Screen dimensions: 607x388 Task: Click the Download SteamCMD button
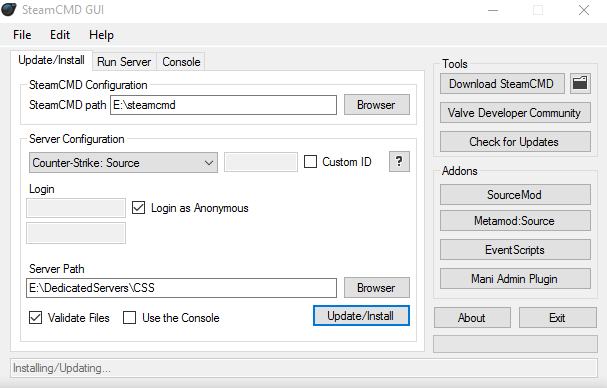click(x=502, y=84)
